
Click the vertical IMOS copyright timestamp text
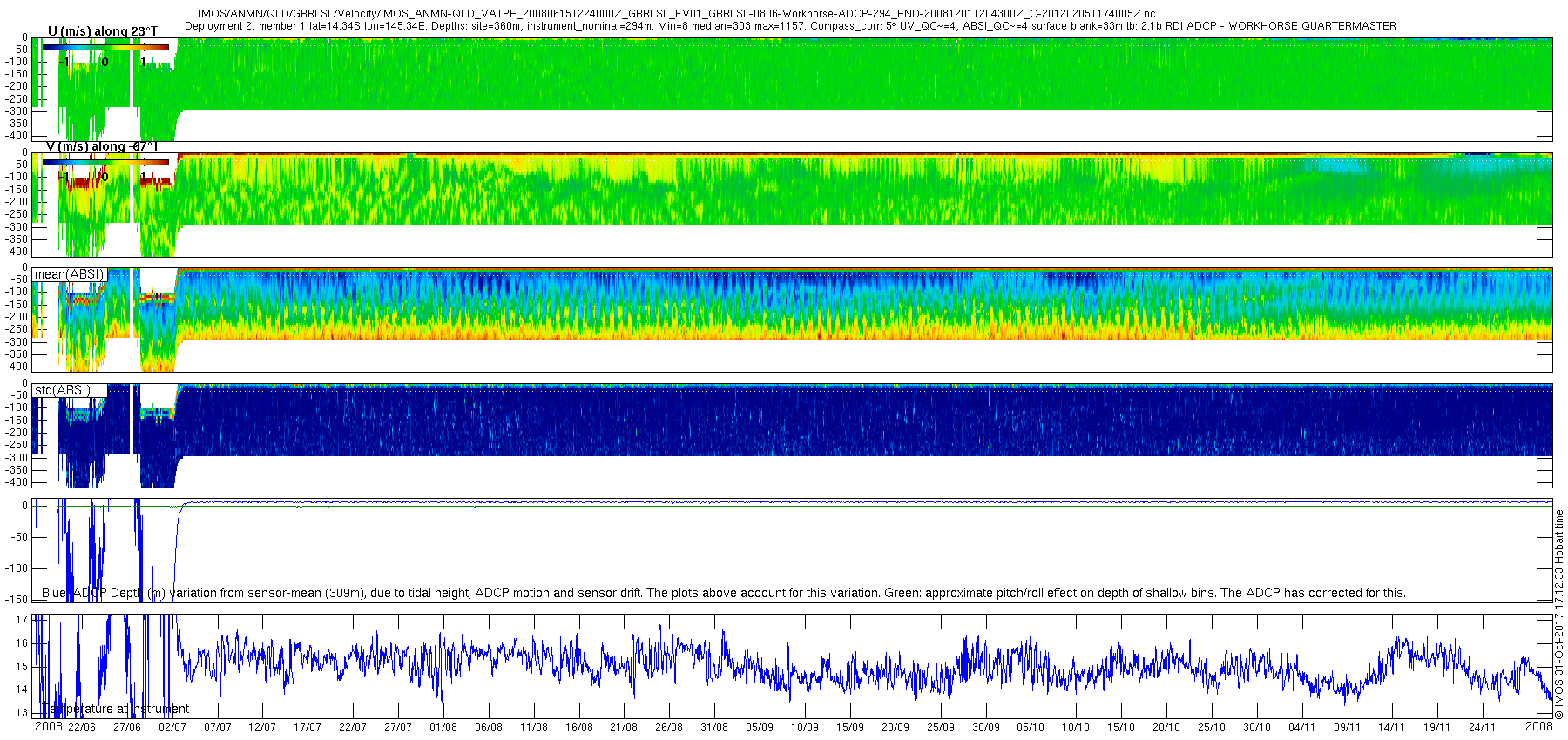[1559, 615]
